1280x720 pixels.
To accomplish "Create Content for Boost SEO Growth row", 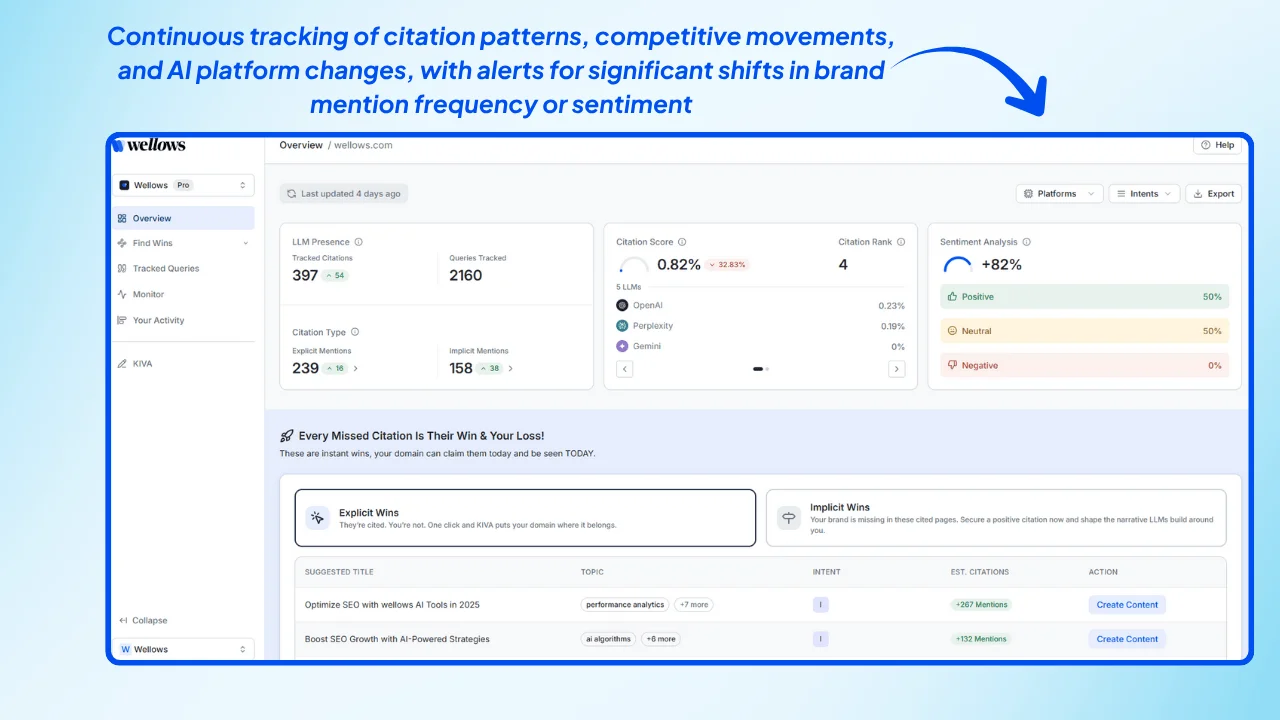I will [x=1127, y=639].
